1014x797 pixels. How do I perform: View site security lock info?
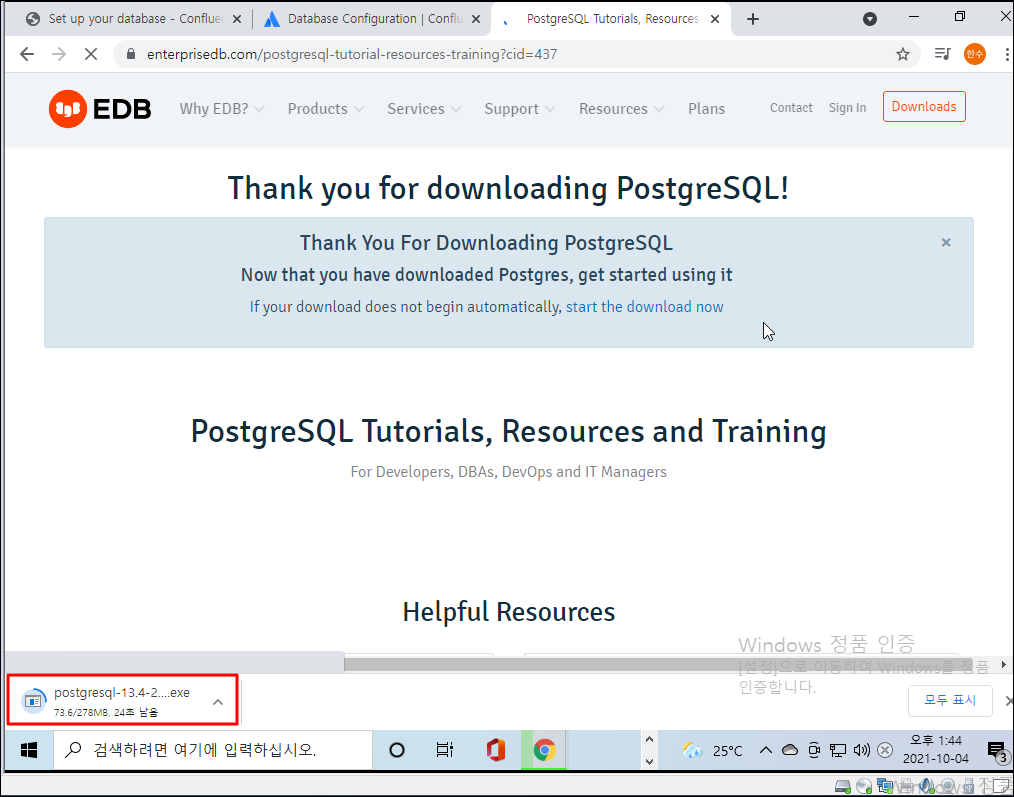tap(131, 54)
